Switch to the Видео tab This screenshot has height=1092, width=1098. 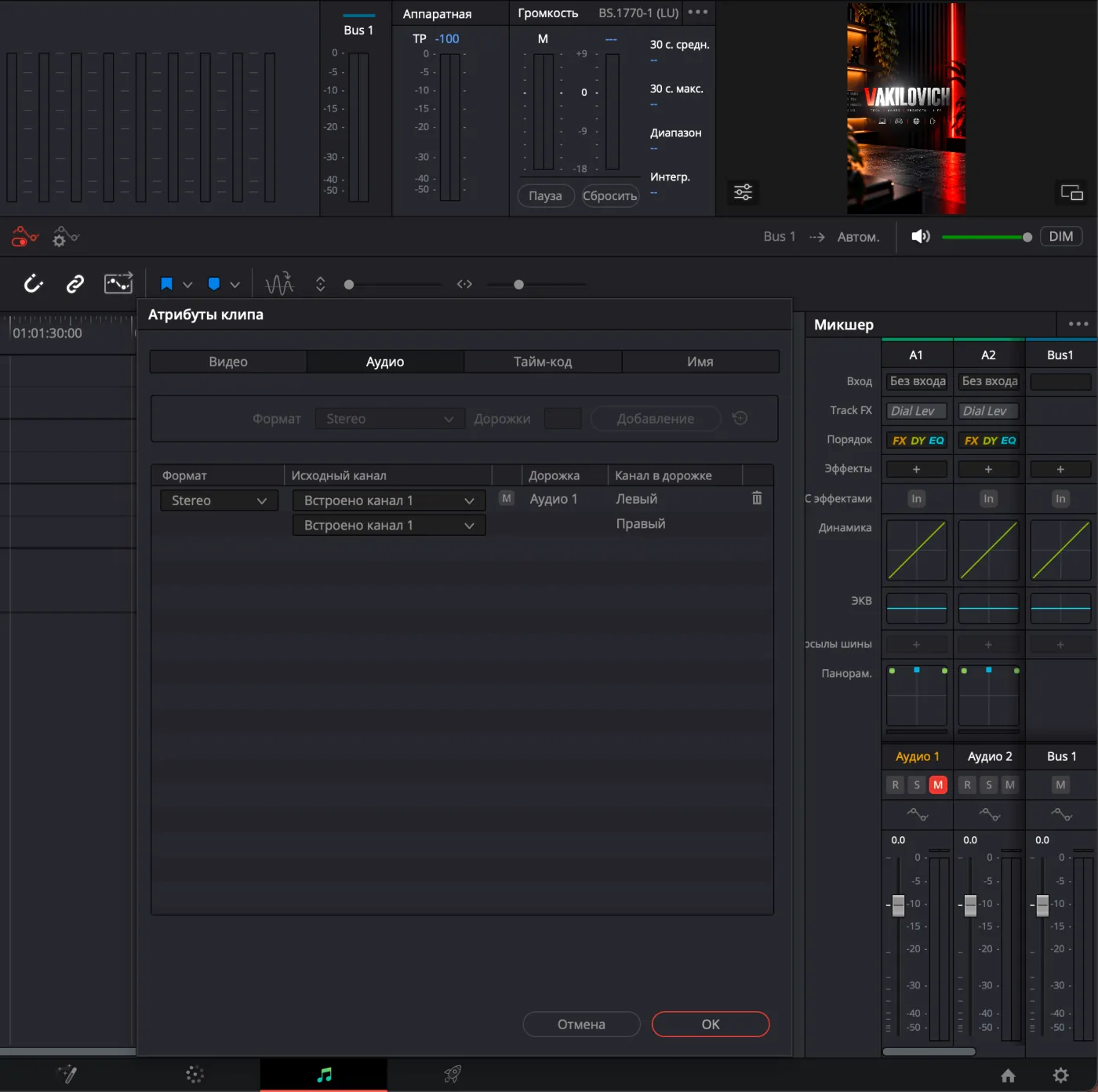pos(228,362)
